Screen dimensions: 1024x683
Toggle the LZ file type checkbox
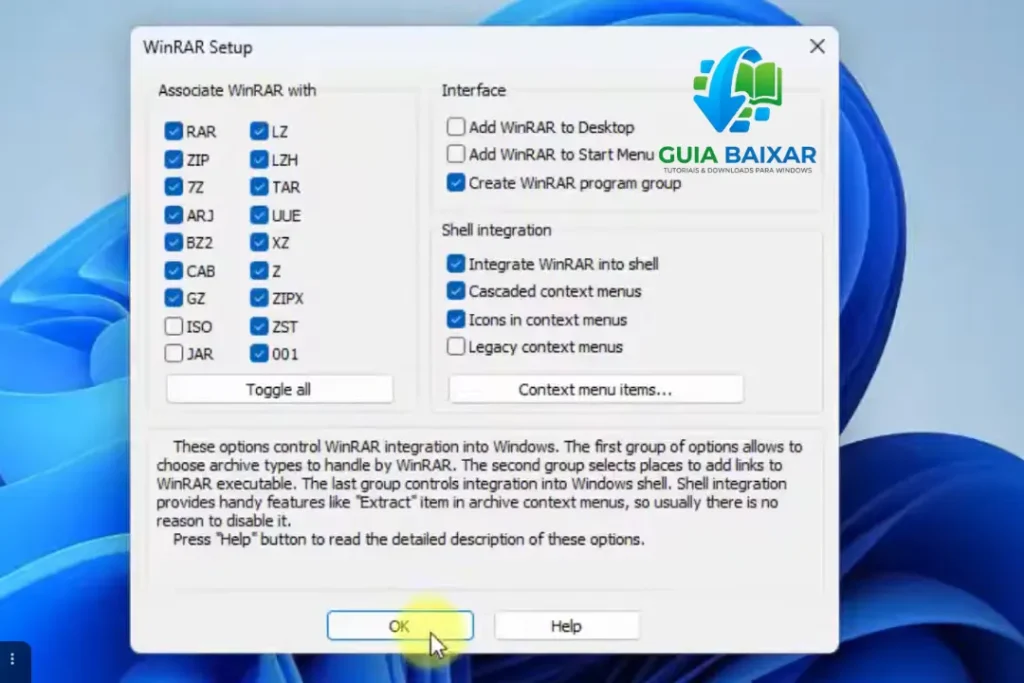[x=259, y=131]
